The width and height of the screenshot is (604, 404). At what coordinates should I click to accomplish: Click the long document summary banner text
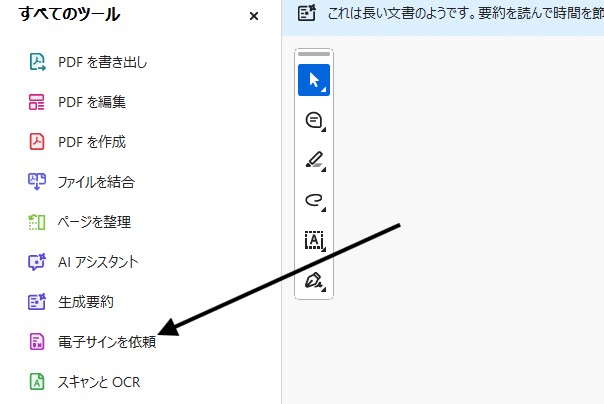tap(460, 15)
